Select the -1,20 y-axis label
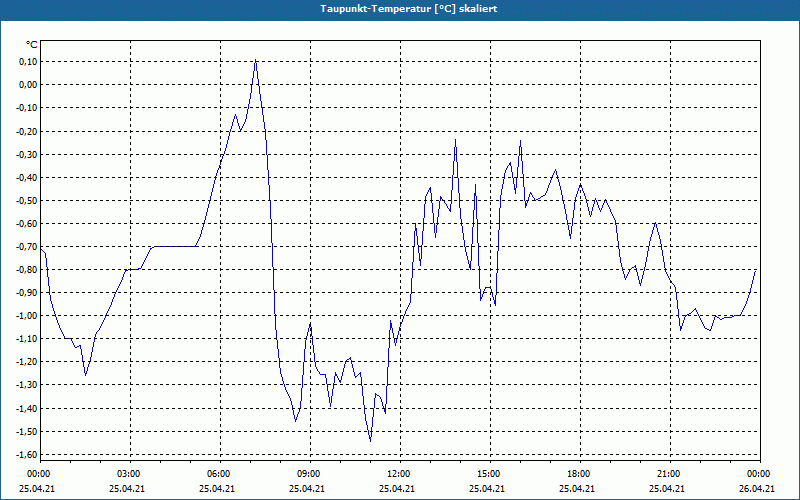Viewport: 800px width, 500px height. [x=26, y=362]
